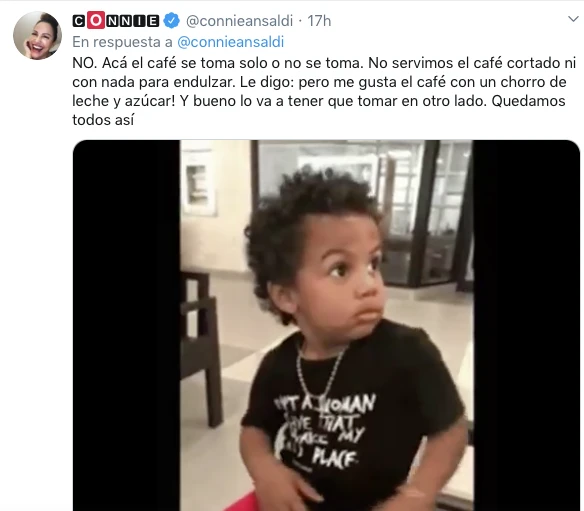Click the blue verified badge

tap(172, 20)
